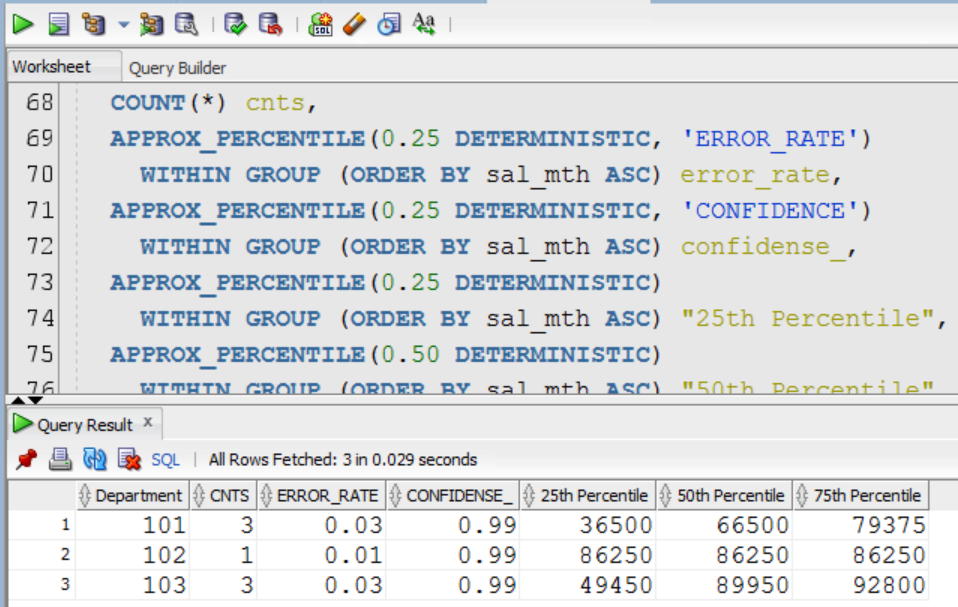
Task: Click the rows fetched status text
Action: (x=343, y=459)
